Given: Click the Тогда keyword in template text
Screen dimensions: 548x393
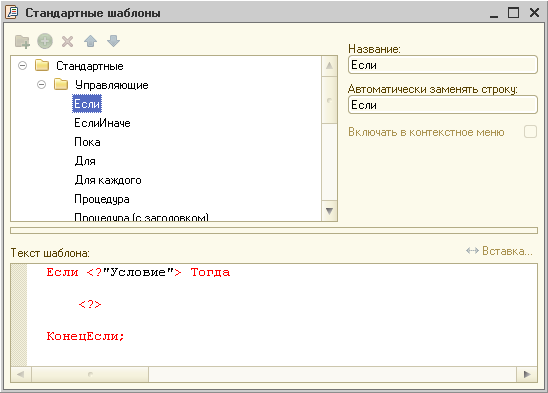Looking at the screenshot, I should [210, 272].
